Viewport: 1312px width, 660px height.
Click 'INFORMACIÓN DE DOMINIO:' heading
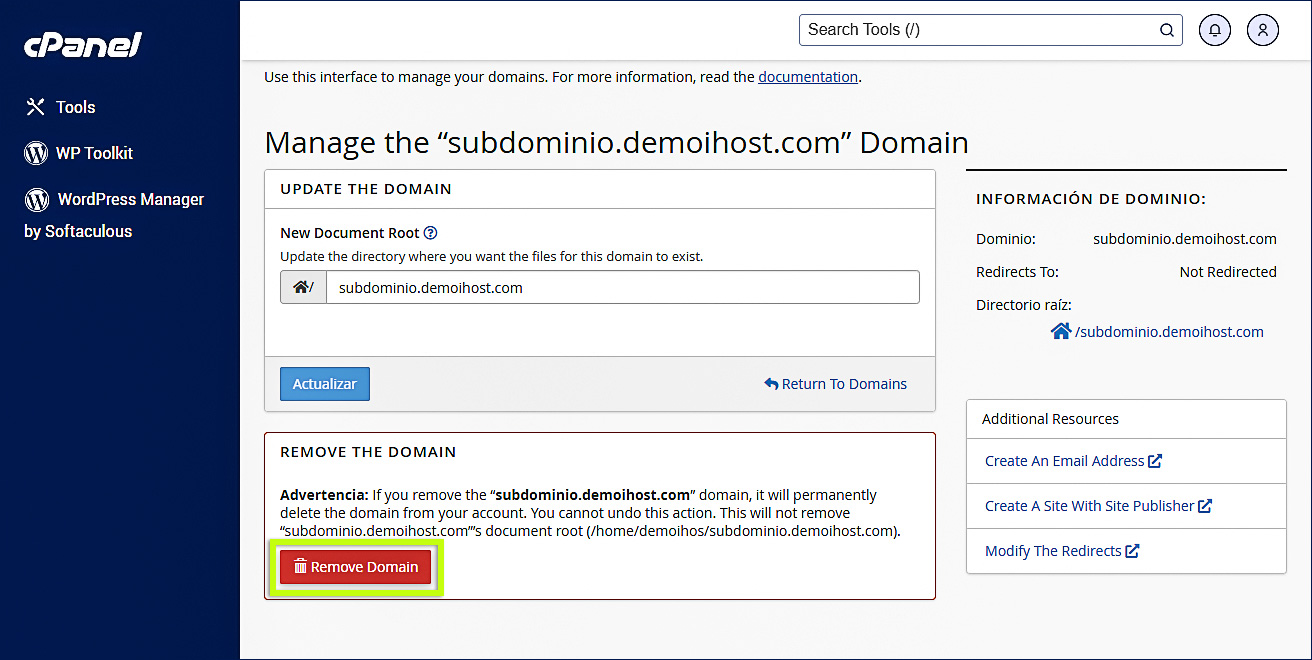(x=1091, y=199)
